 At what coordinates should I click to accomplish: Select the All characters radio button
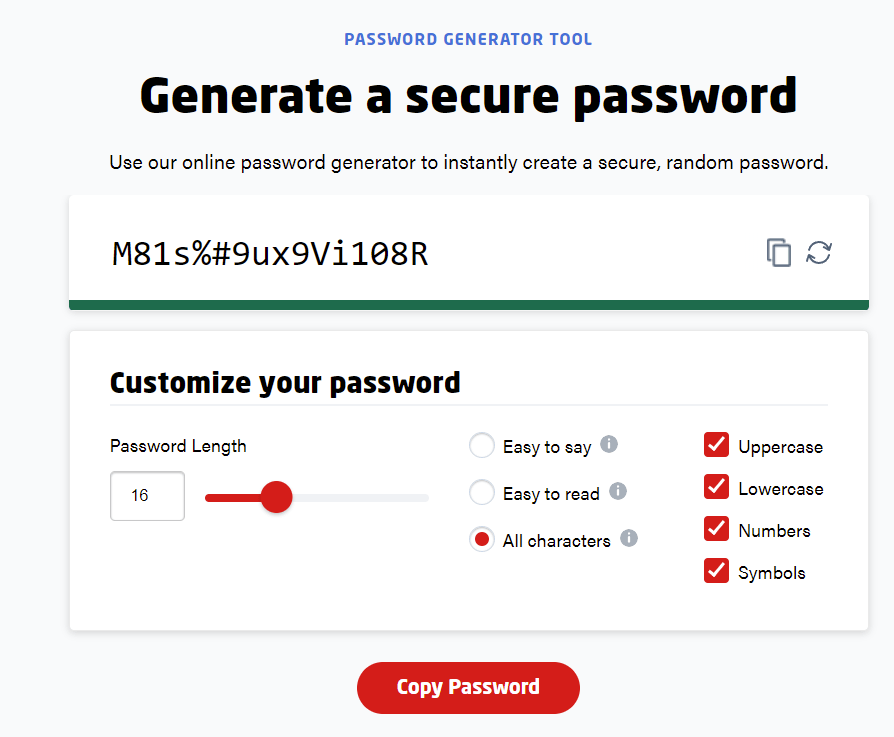point(482,539)
